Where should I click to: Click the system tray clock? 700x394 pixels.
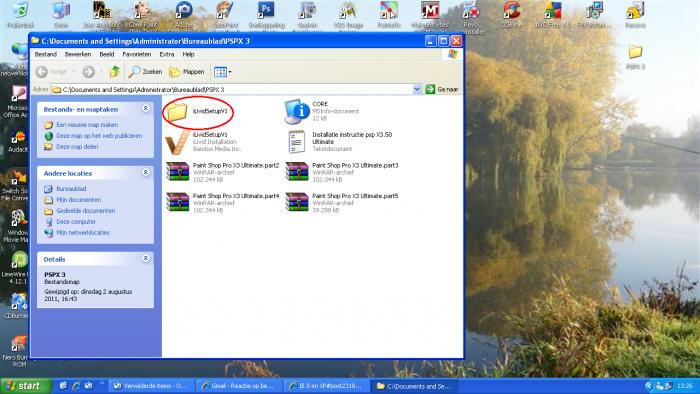(684, 386)
